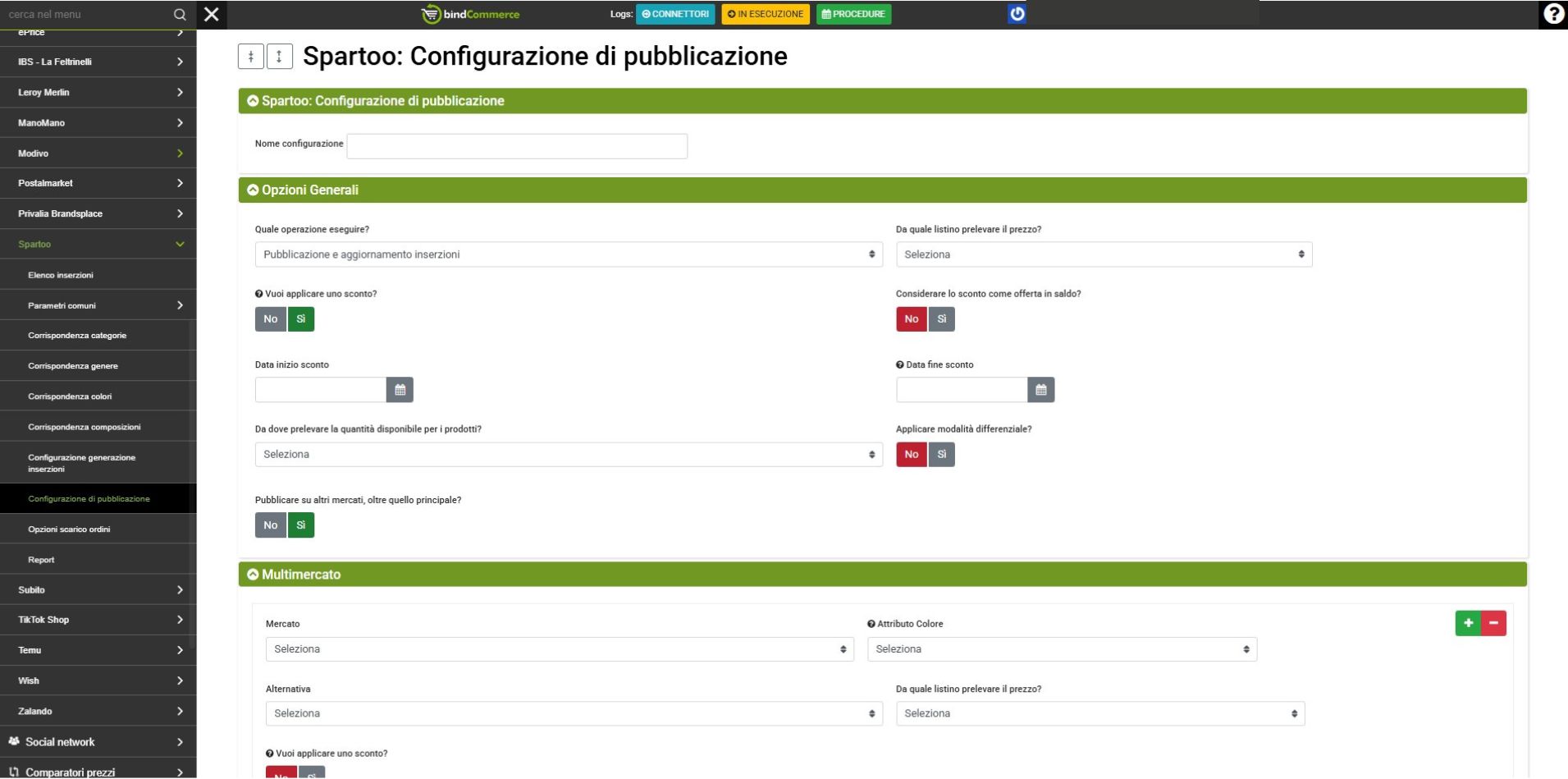Click the search magnifier icon in menu
The width and height of the screenshot is (1568, 779).
(x=180, y=15)
